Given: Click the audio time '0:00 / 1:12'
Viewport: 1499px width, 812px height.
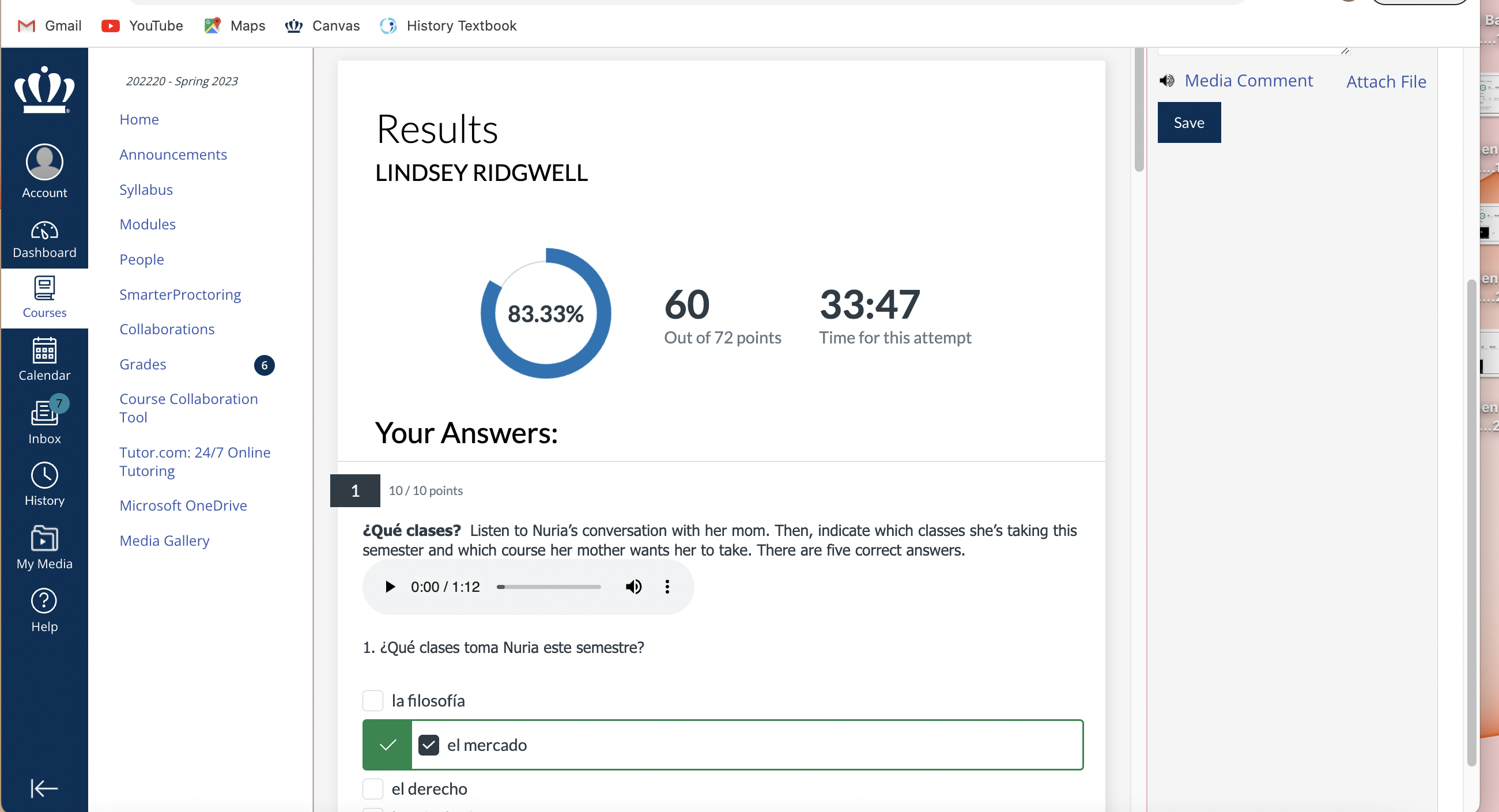Looking at the screenshot, I should (445, 587).
